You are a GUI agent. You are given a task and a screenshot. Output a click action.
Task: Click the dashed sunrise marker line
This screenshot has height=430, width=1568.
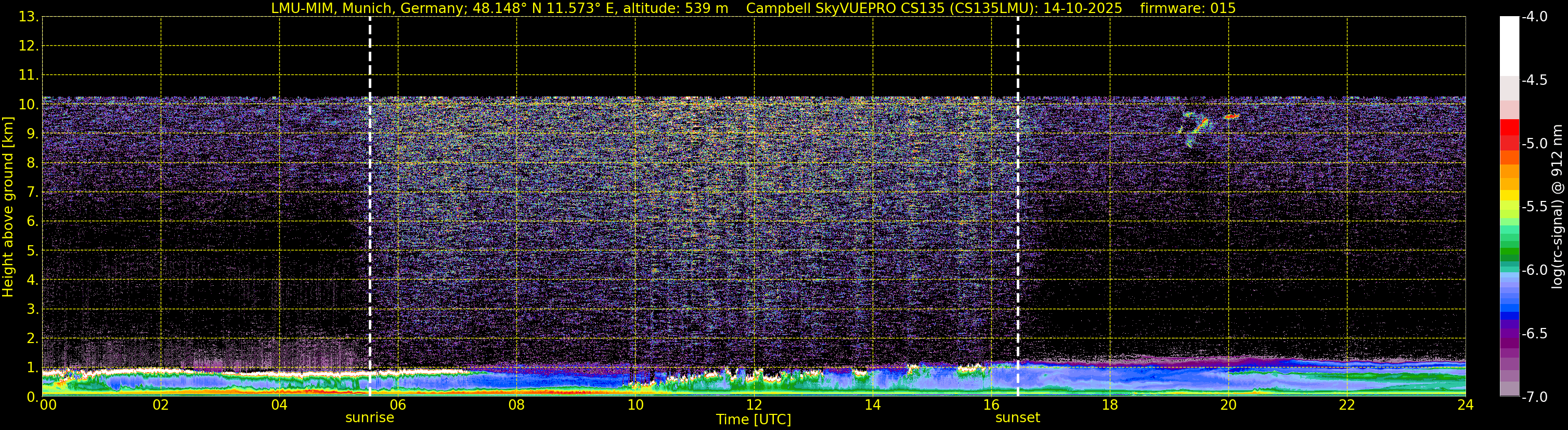(x=369, y=207)
